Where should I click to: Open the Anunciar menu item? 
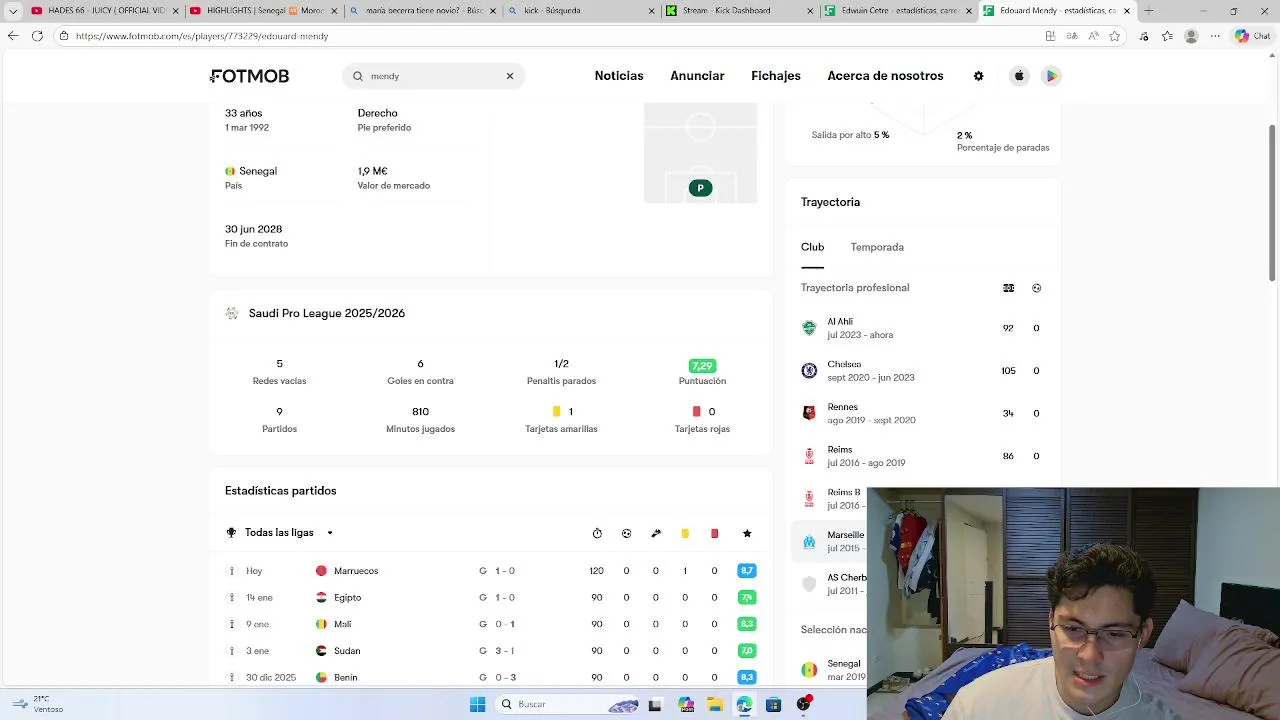[x=697, y=76]
